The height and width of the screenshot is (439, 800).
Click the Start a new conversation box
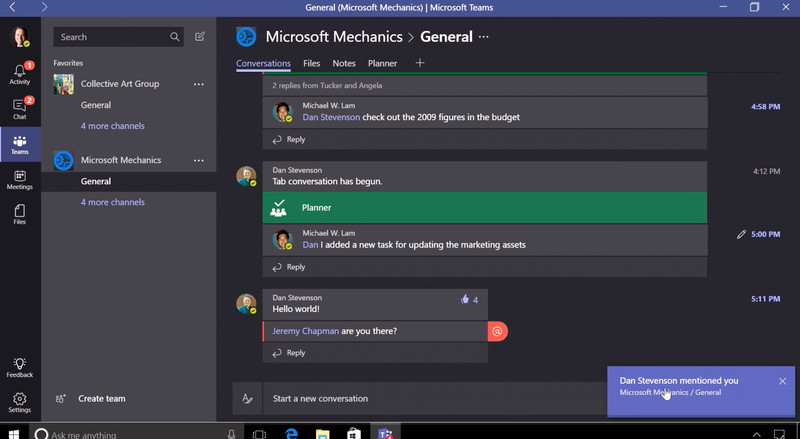tap(434, 399)
